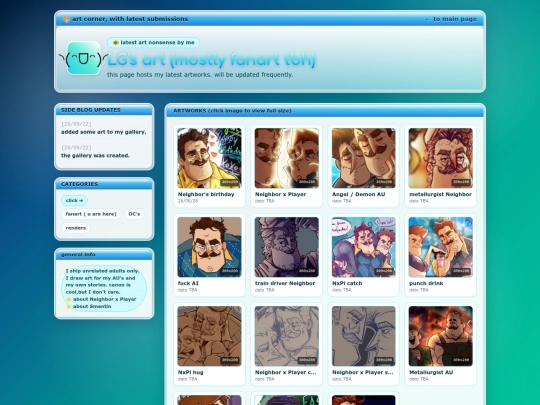Click the 'click →' category pill
This screenshot has width=540, height=405.
(x=74, y=200)
